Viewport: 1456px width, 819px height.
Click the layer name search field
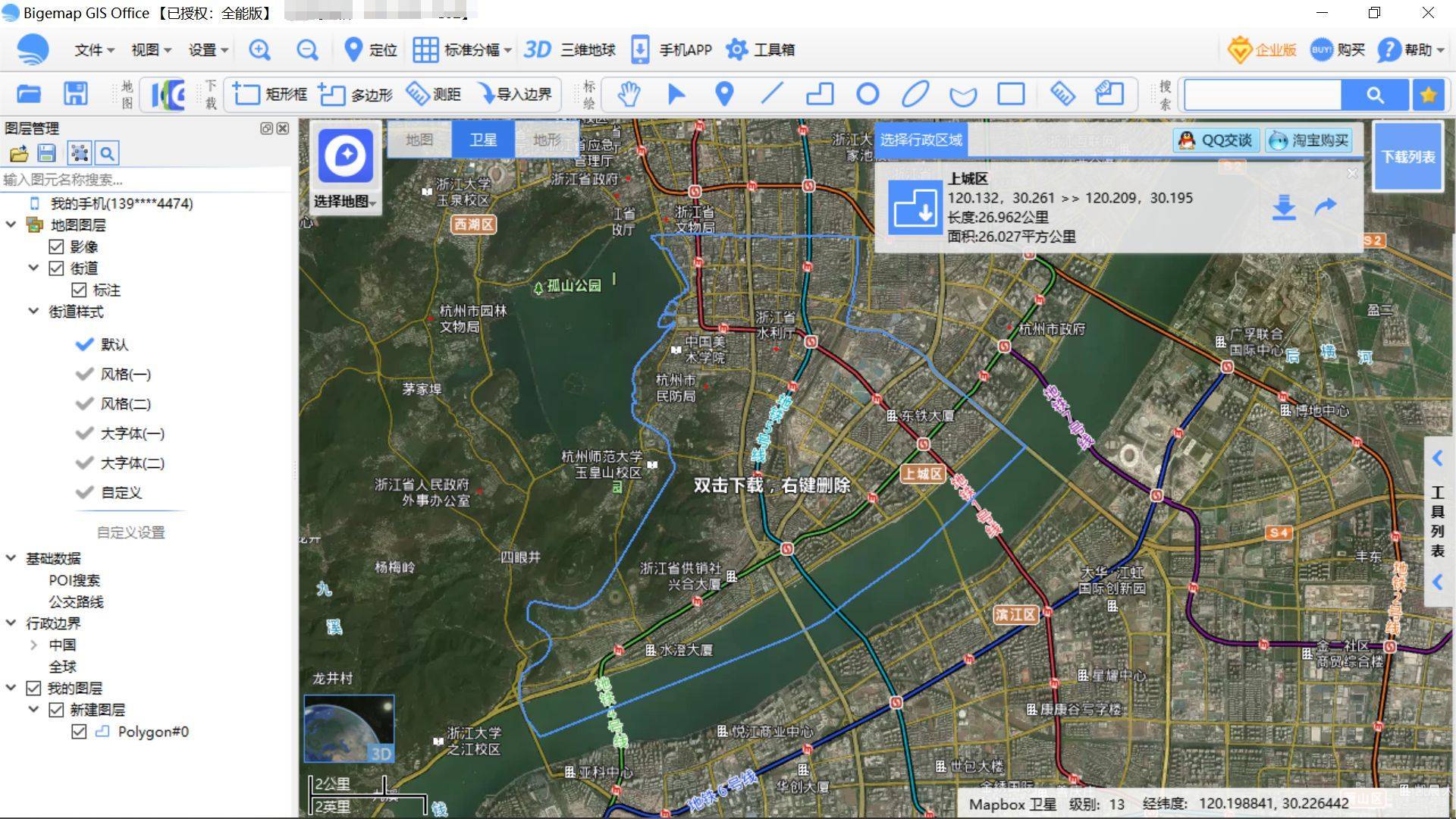pyautogui.click(x=144, y=180)
